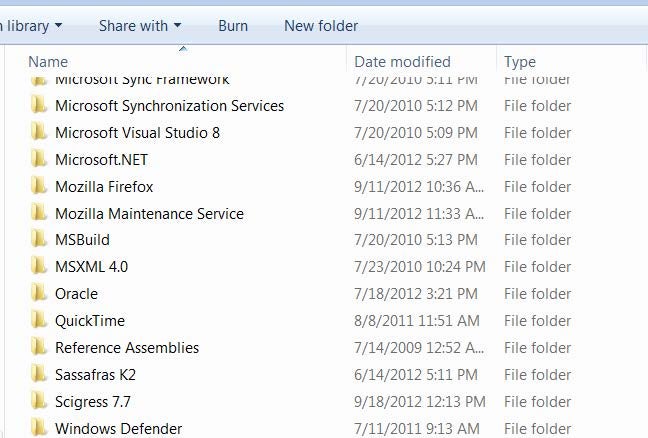
Task: Select the Mozilla Maintenance Service name
Action: click(149, 214)
